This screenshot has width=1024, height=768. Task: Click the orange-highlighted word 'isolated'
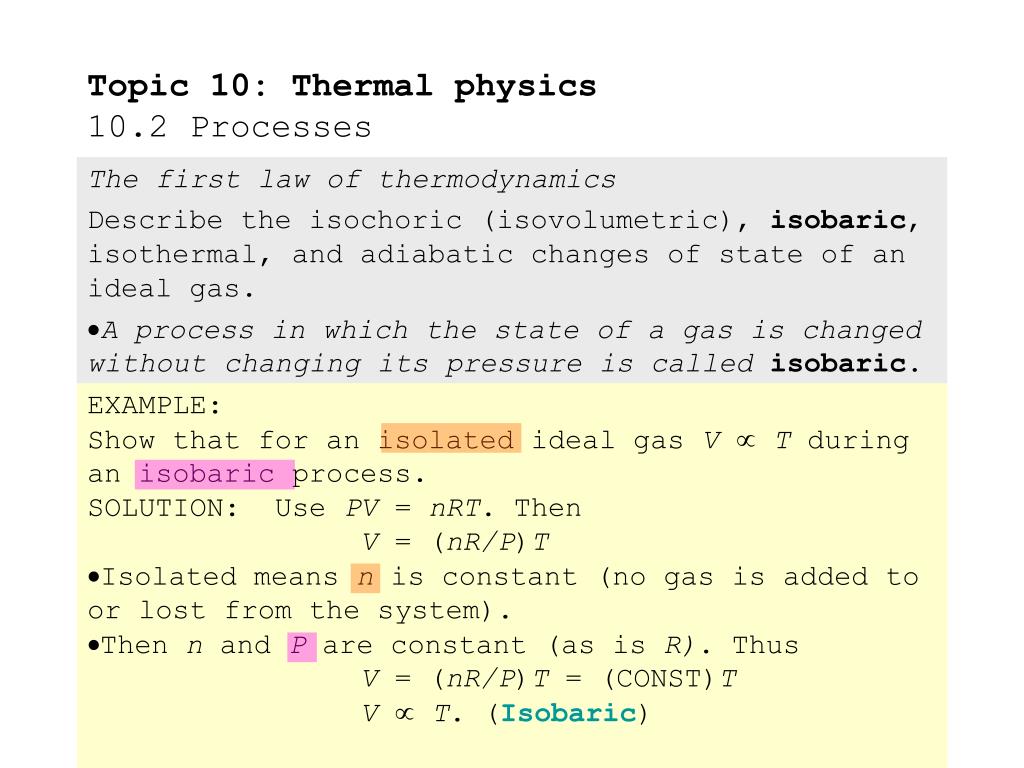point(450,438)
